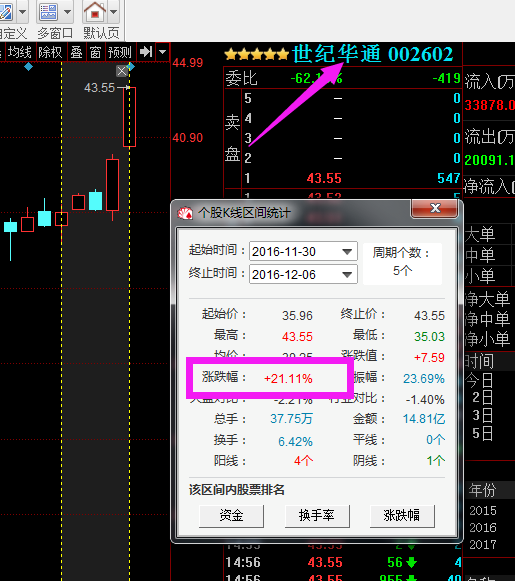The height and width of the screenshot is (581, 515).
Task: Expand the 终止时间 date dropdown
Action: [x=347, y=275]
